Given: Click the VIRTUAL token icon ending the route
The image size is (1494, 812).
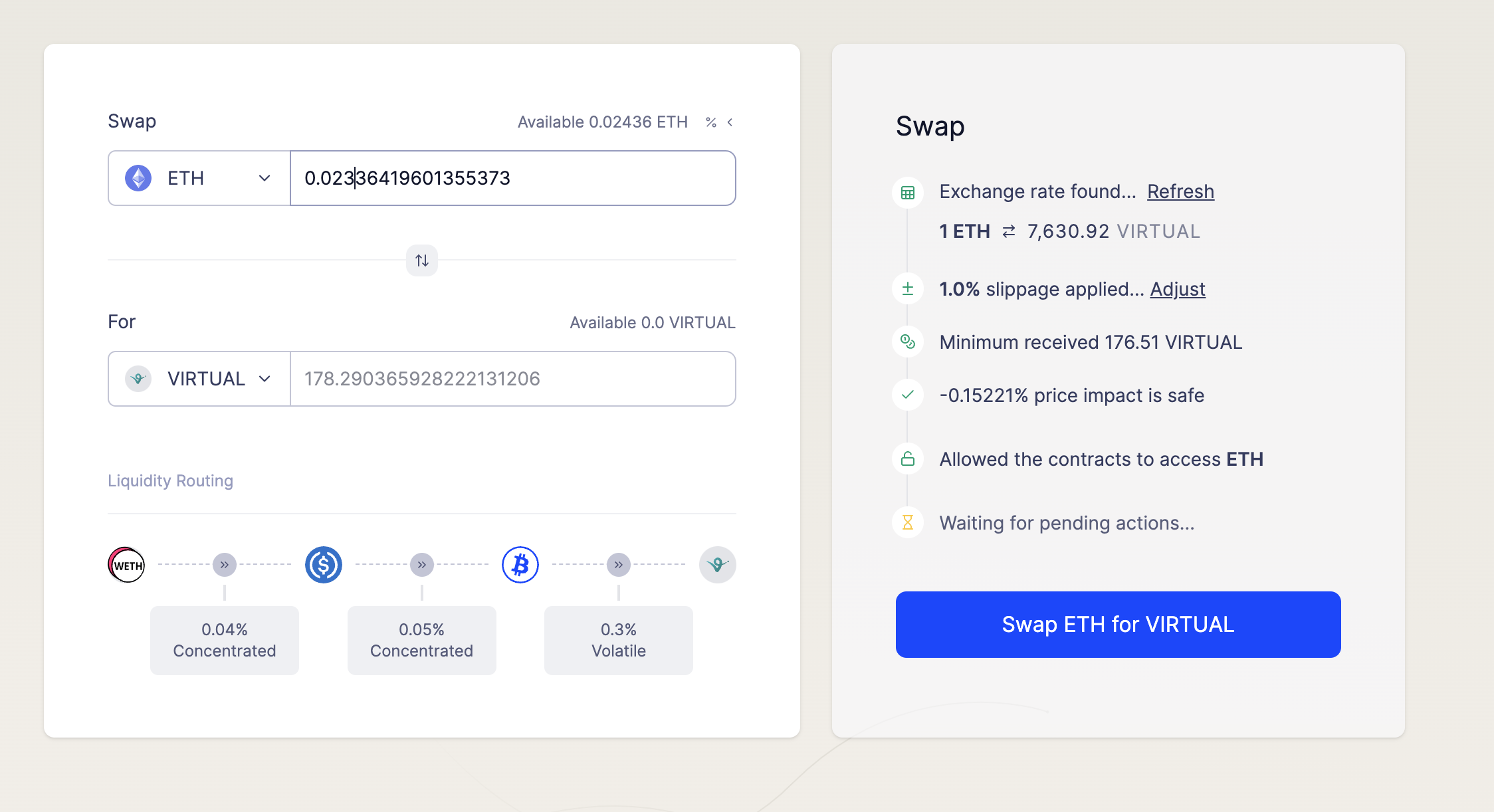Looking at the screenshot, I should 718,565.
